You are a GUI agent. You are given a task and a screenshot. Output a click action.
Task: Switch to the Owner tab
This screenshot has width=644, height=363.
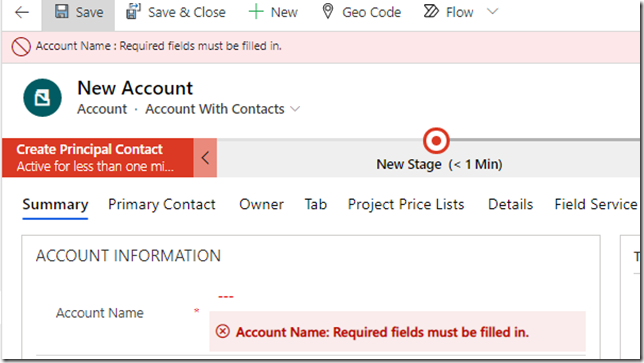[261, 204]
